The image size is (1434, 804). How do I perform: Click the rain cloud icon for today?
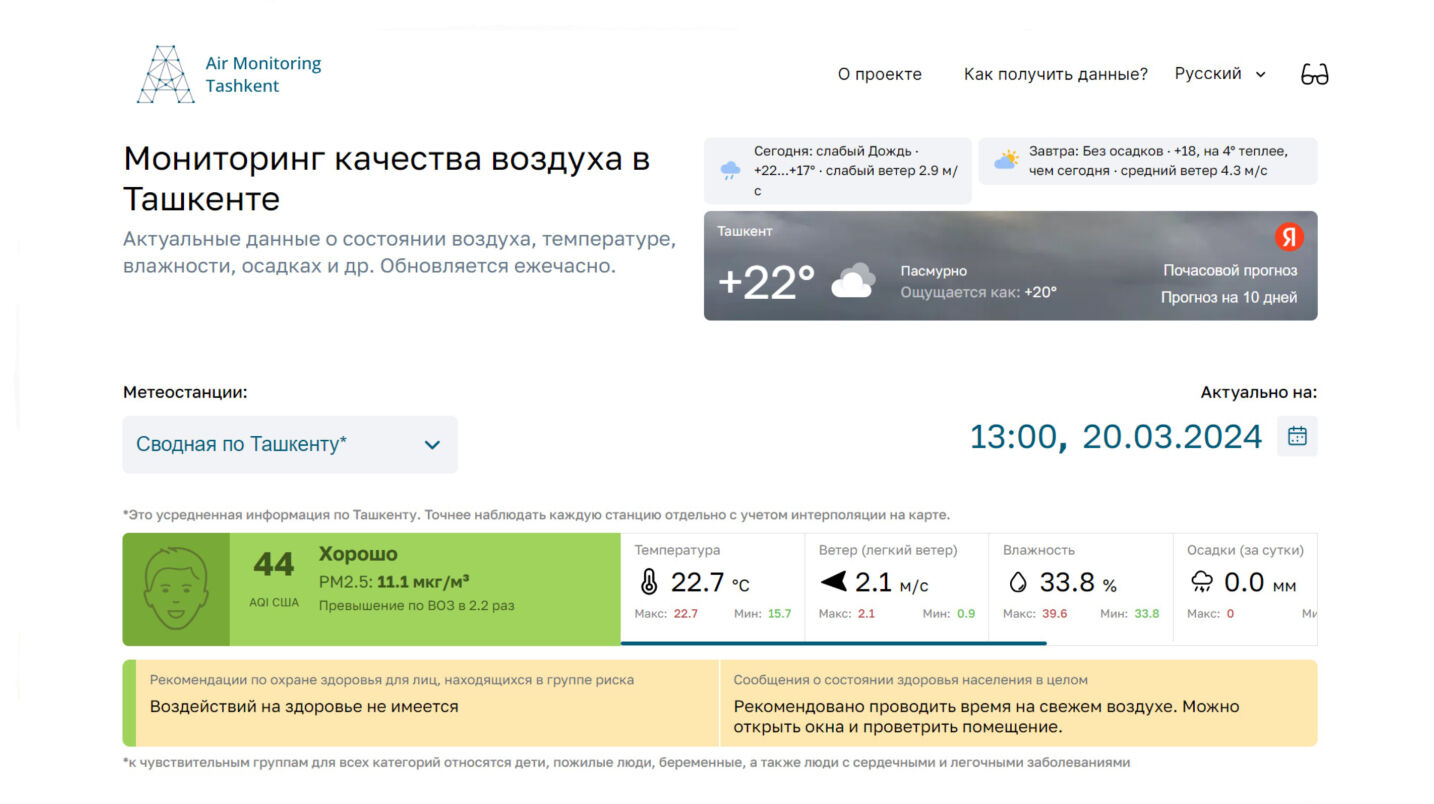point(731,170)
